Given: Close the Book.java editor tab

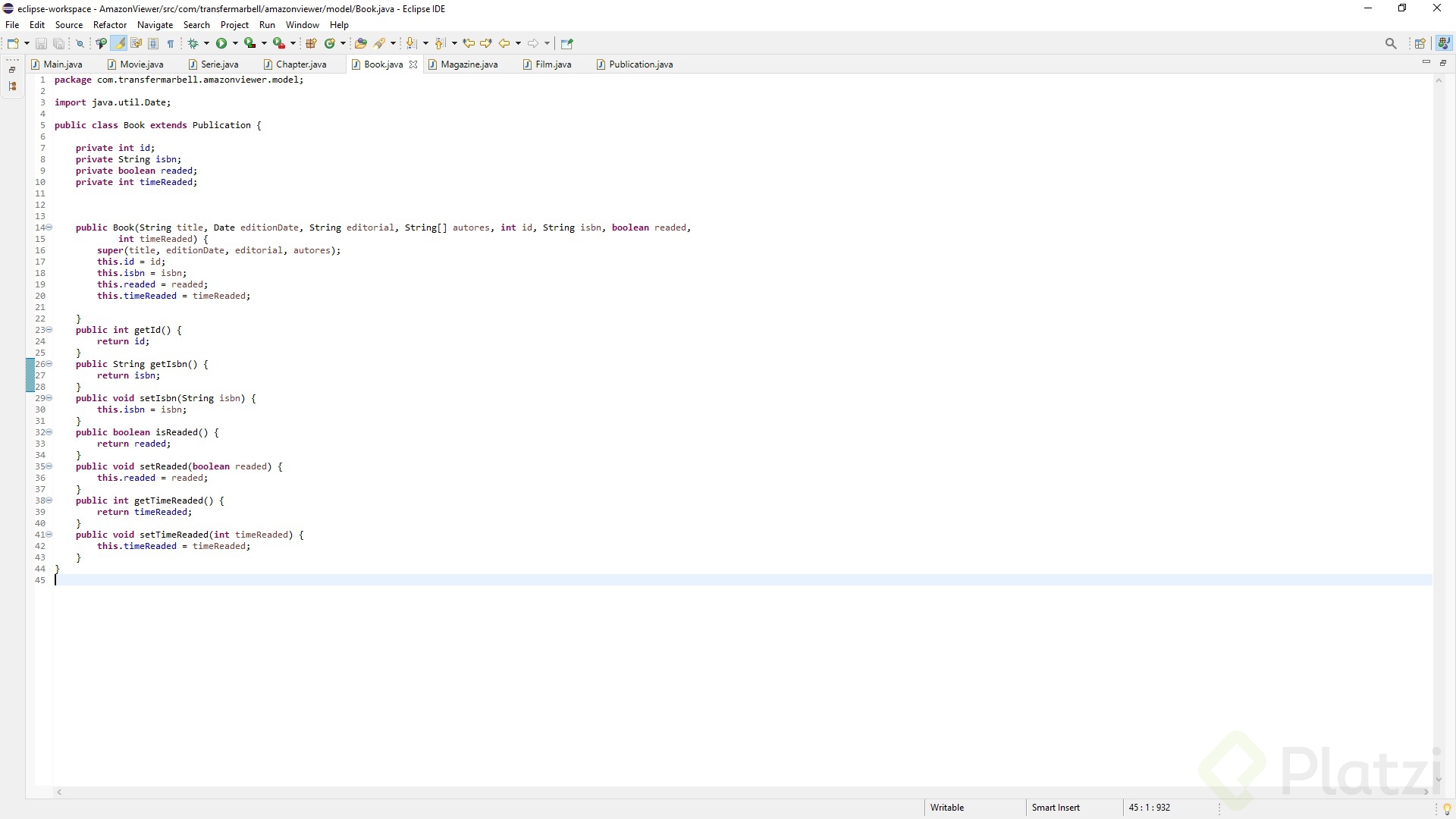Looking at the screenshot, I should [413, 64].
